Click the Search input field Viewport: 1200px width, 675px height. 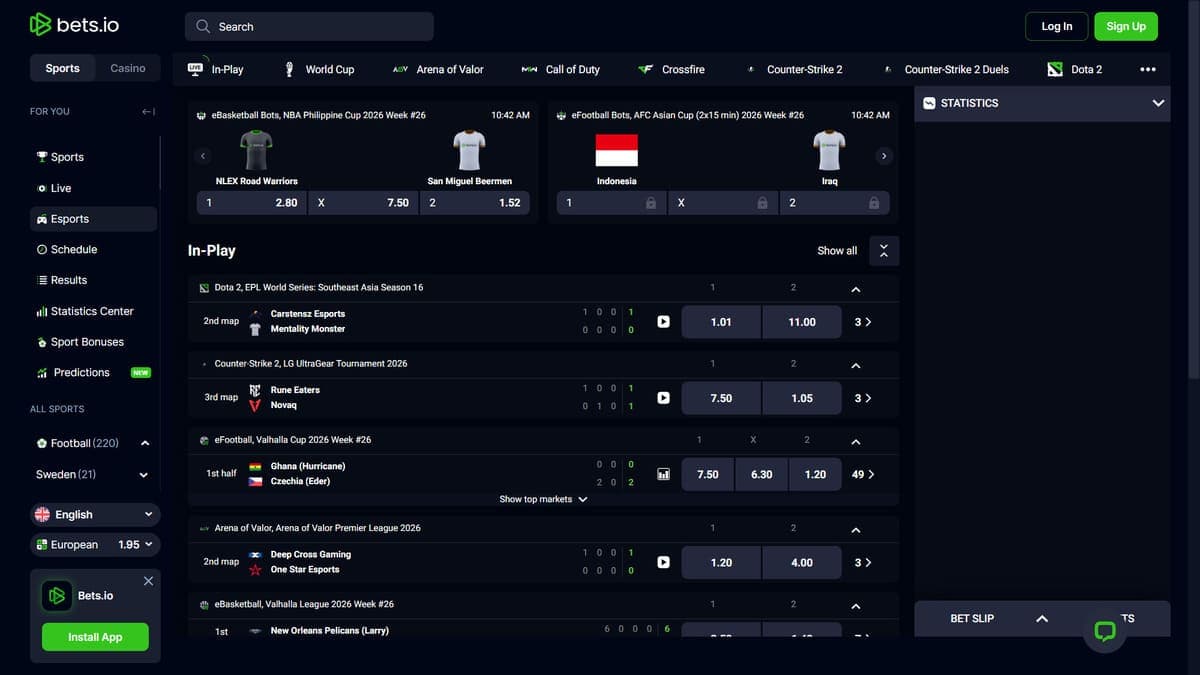[x=309, y=26]
